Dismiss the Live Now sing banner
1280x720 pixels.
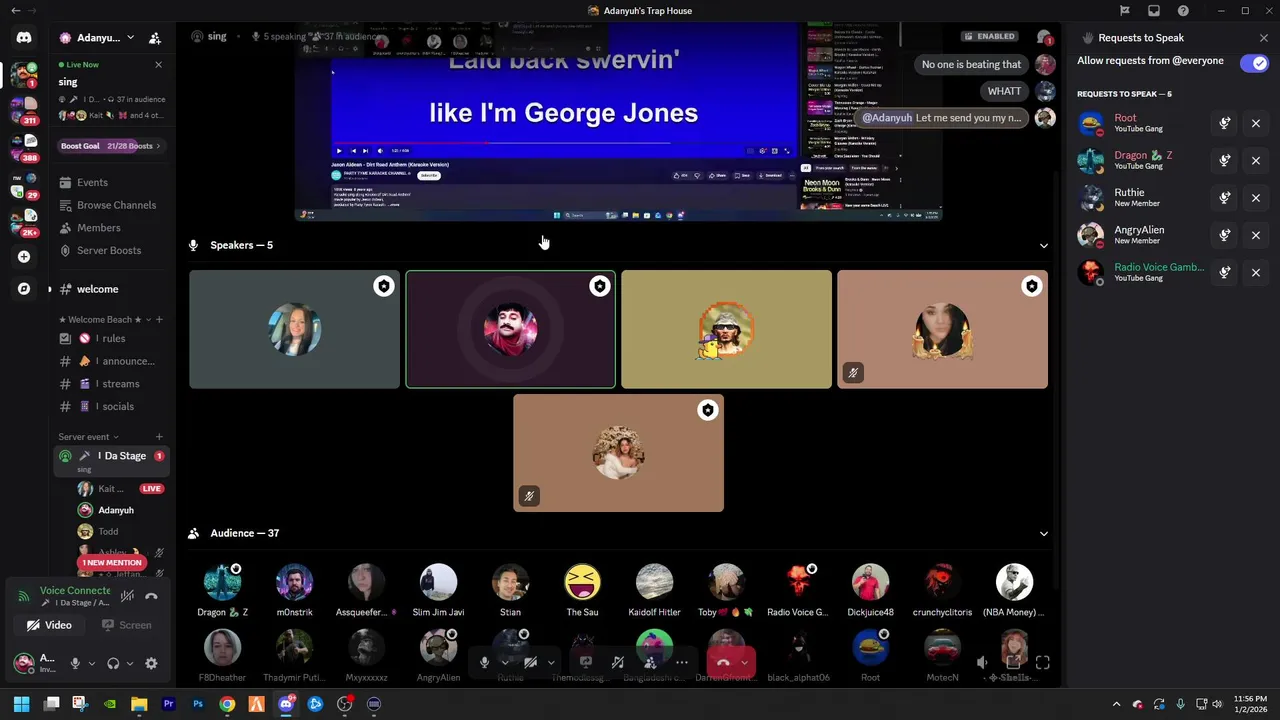coord(158,65)
